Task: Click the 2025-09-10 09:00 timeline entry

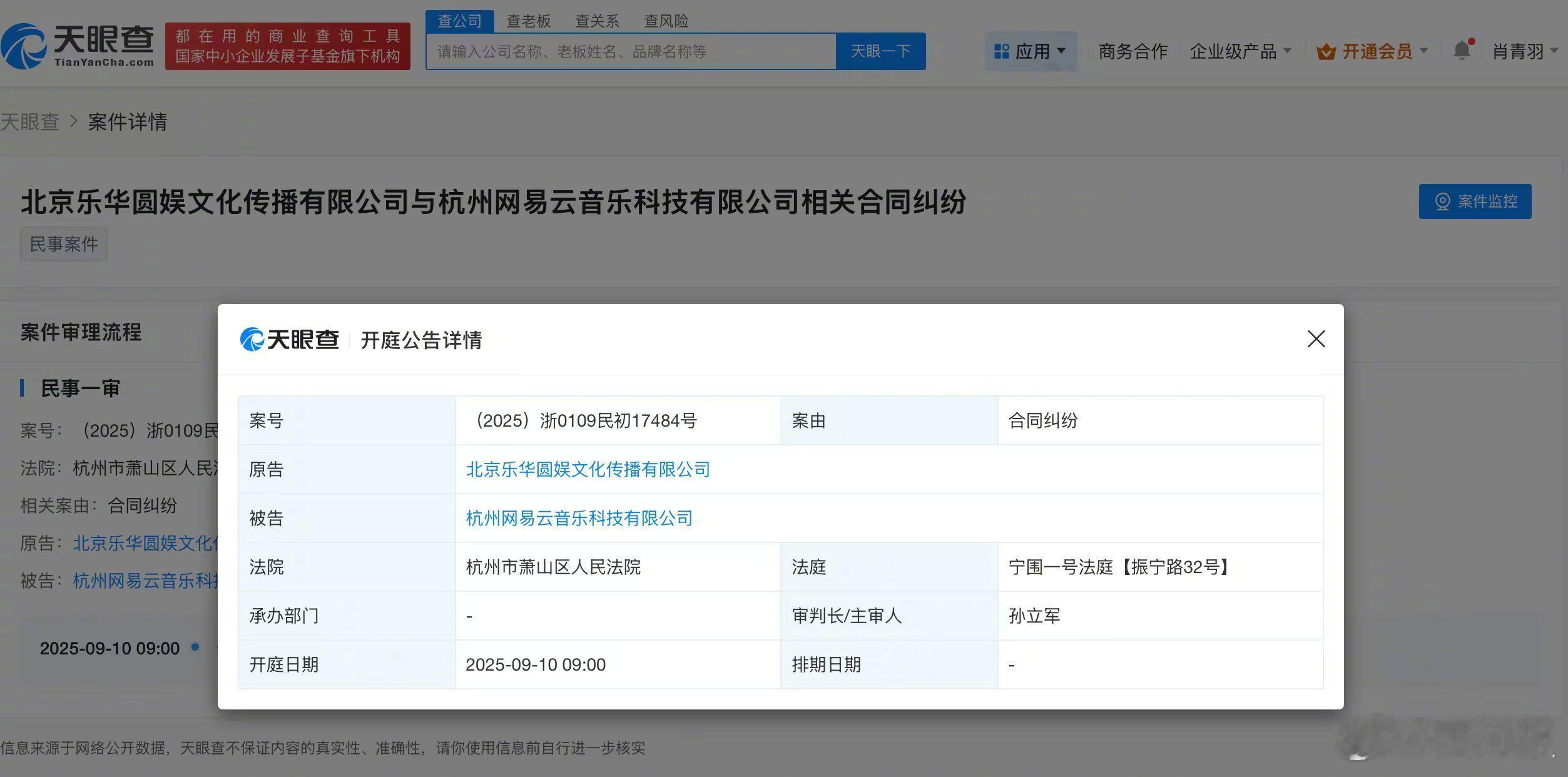Action: click(x=110, y=648)
